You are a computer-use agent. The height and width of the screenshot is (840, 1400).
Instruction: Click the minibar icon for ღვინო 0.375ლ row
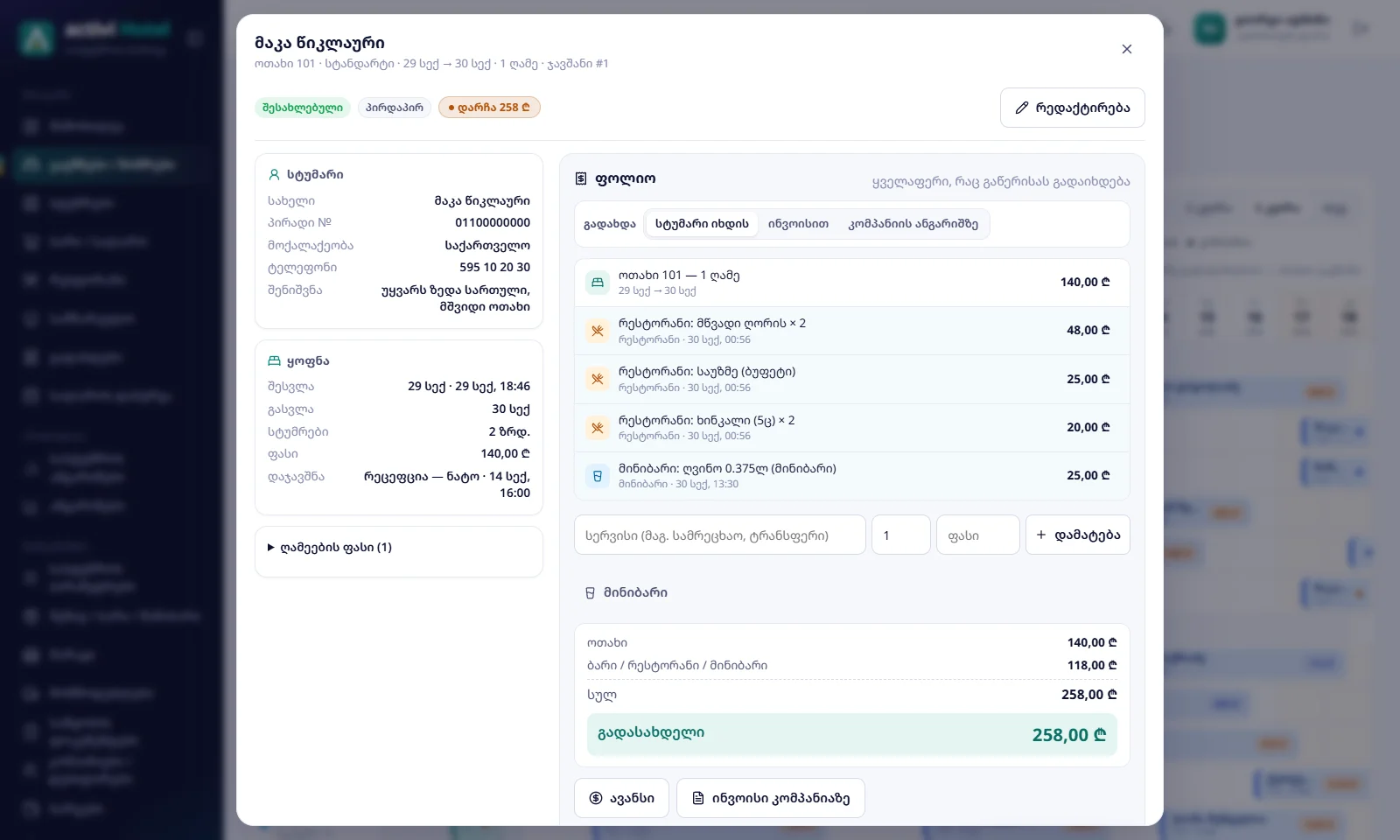(x=598, y=476)
